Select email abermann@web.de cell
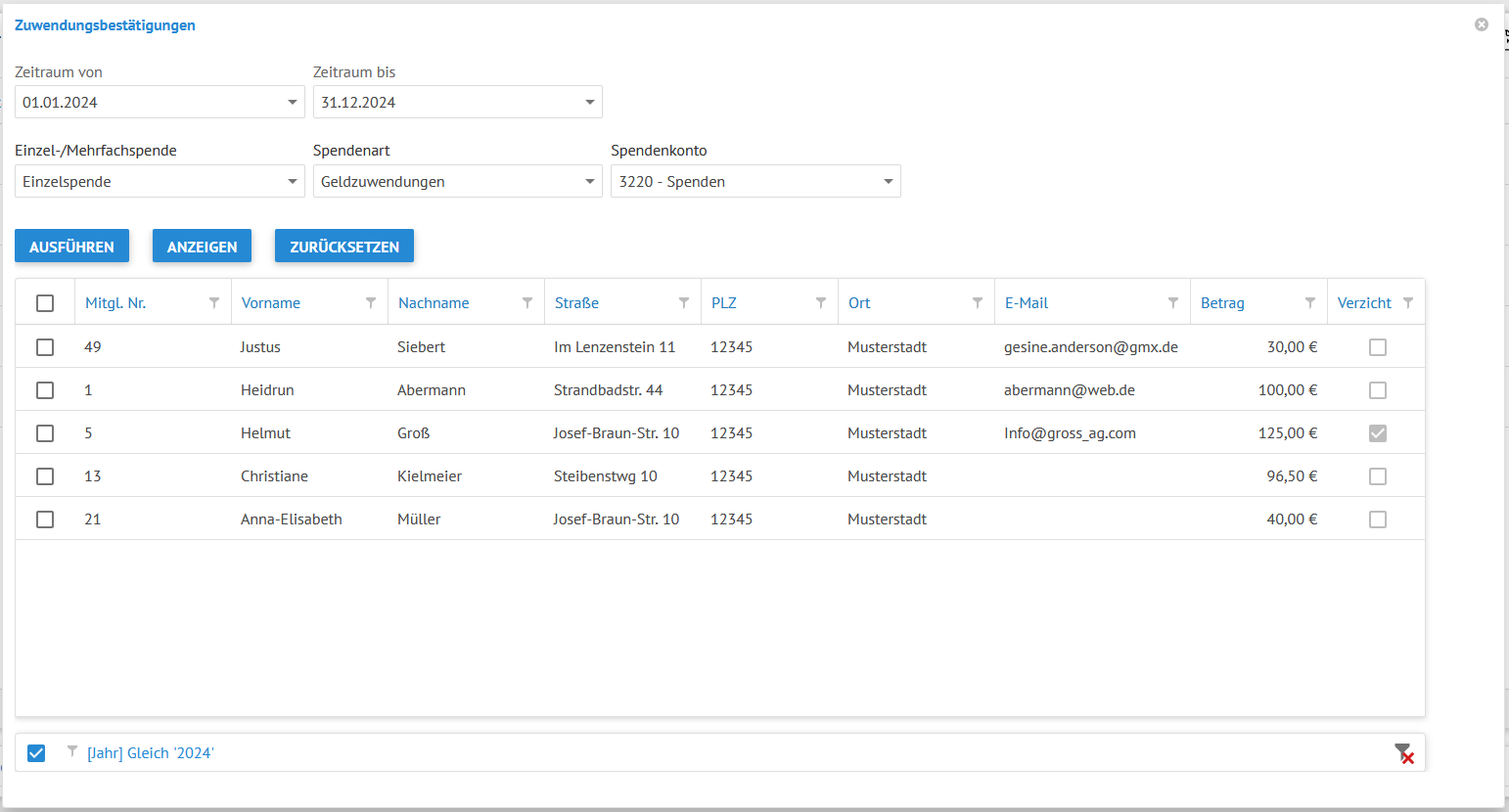 point(1070,390)
